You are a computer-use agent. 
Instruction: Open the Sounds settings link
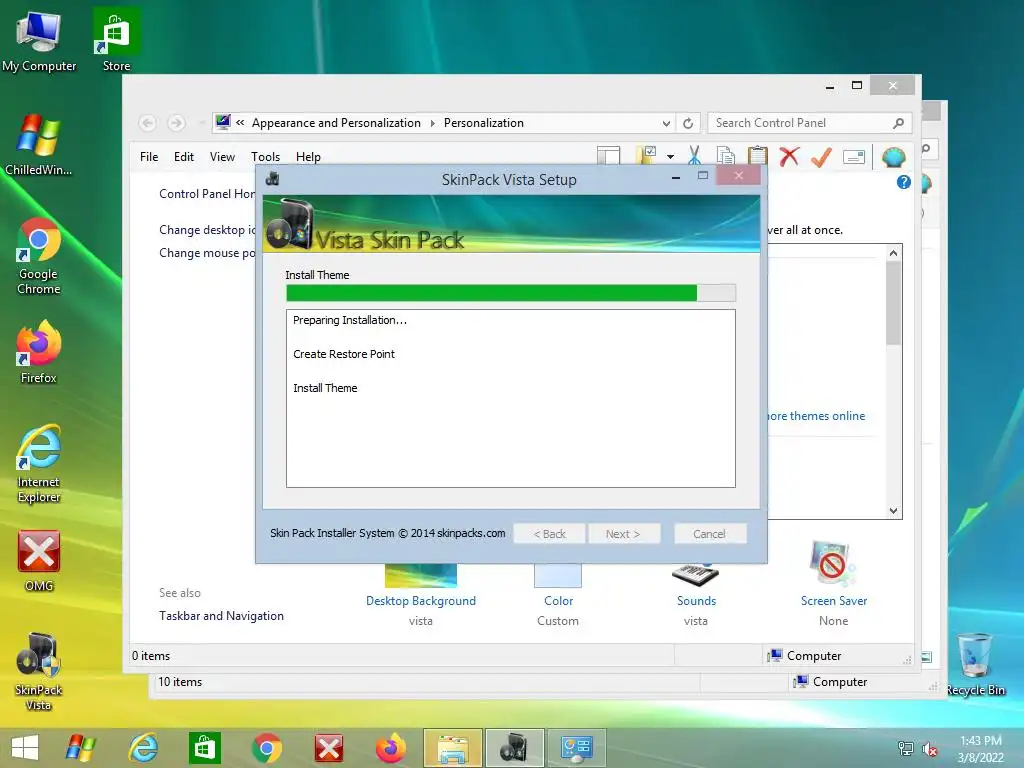point(696,601)
